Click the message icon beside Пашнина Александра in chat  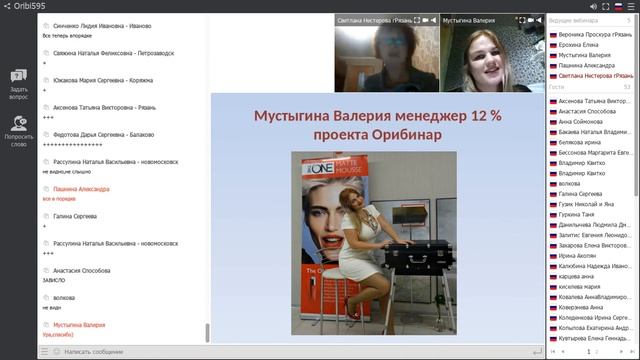click(x=46, y=189)
